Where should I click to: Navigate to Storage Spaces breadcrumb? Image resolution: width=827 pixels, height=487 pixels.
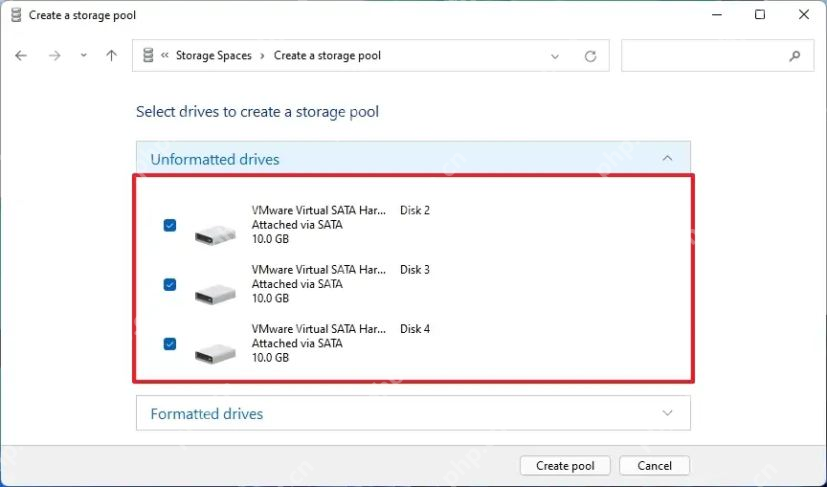[214, 55]
